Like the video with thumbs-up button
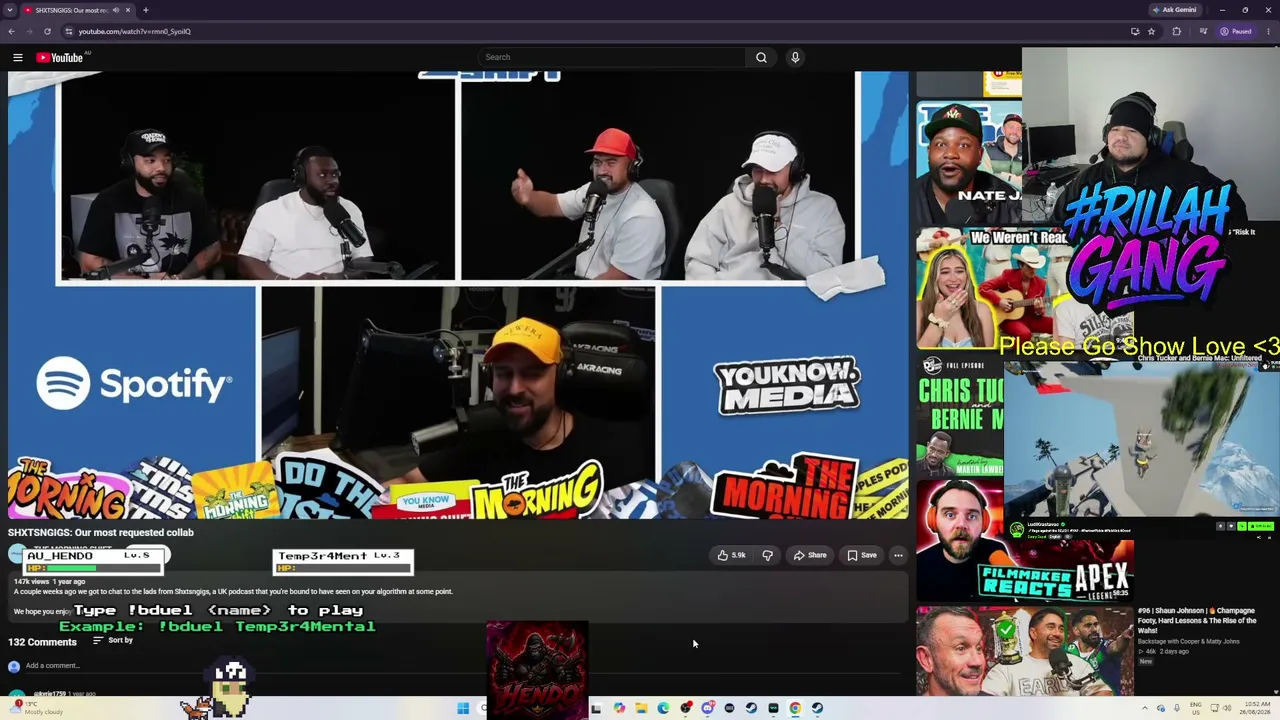The image size is (1280, 720). (731, 555)
